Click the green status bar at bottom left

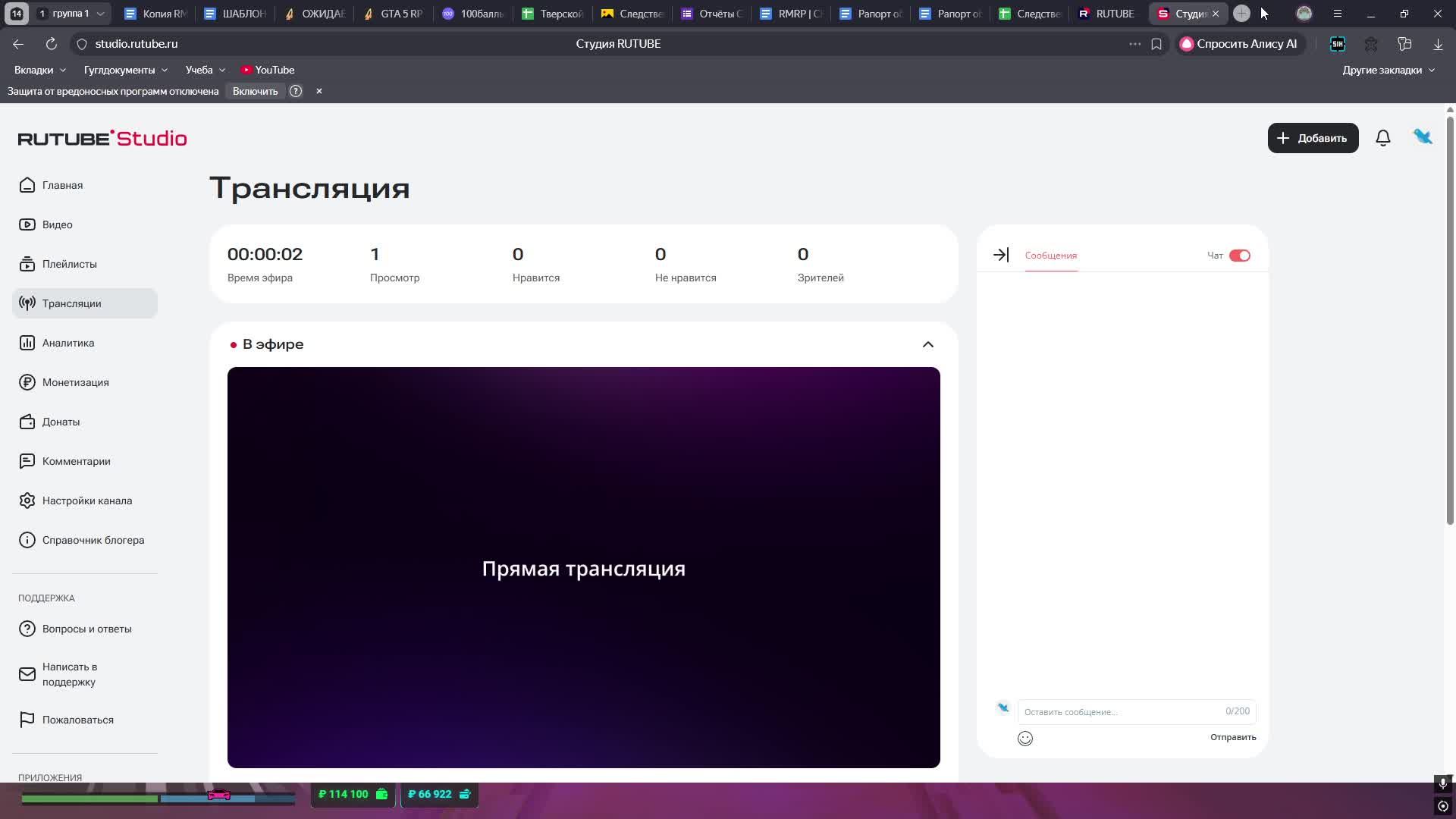pyautogui.click(x=89, y=799)
